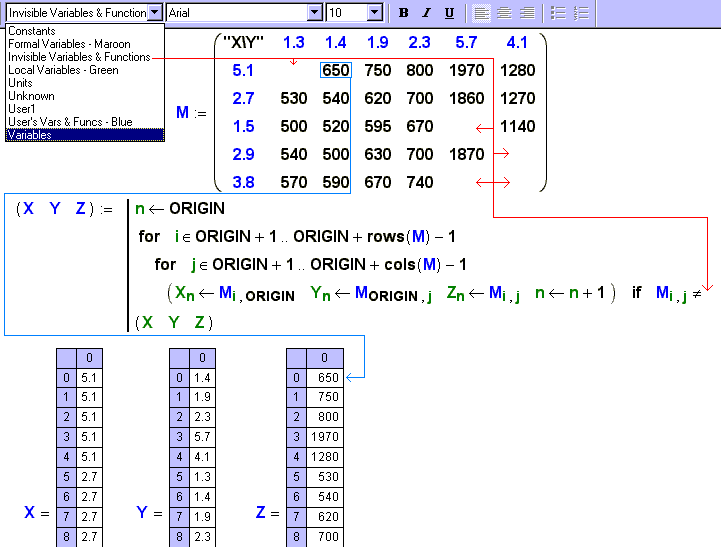This screenshot has width=721, height=547.
Task: Click n ← ORIGIN program line
Action: (x=180, y=209)
